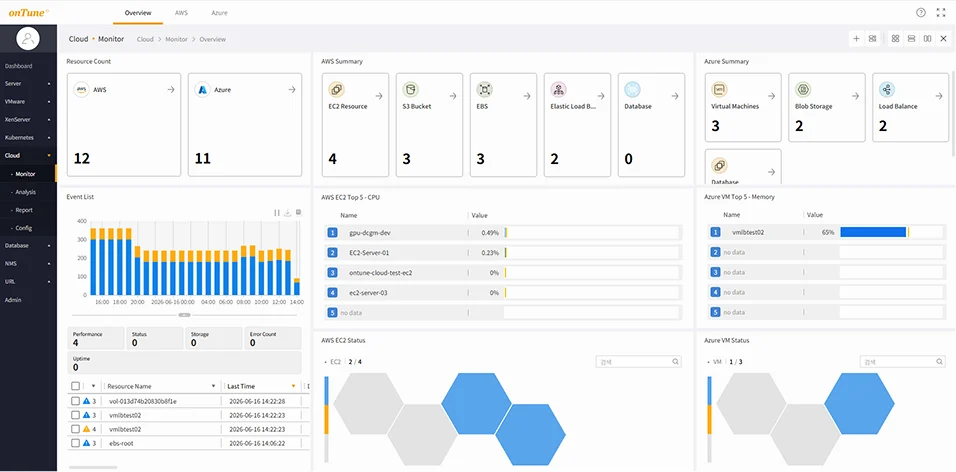Click the Azure Load Balance icon
956x472 pixels.
pyautogui.click(x=887, y=90)
